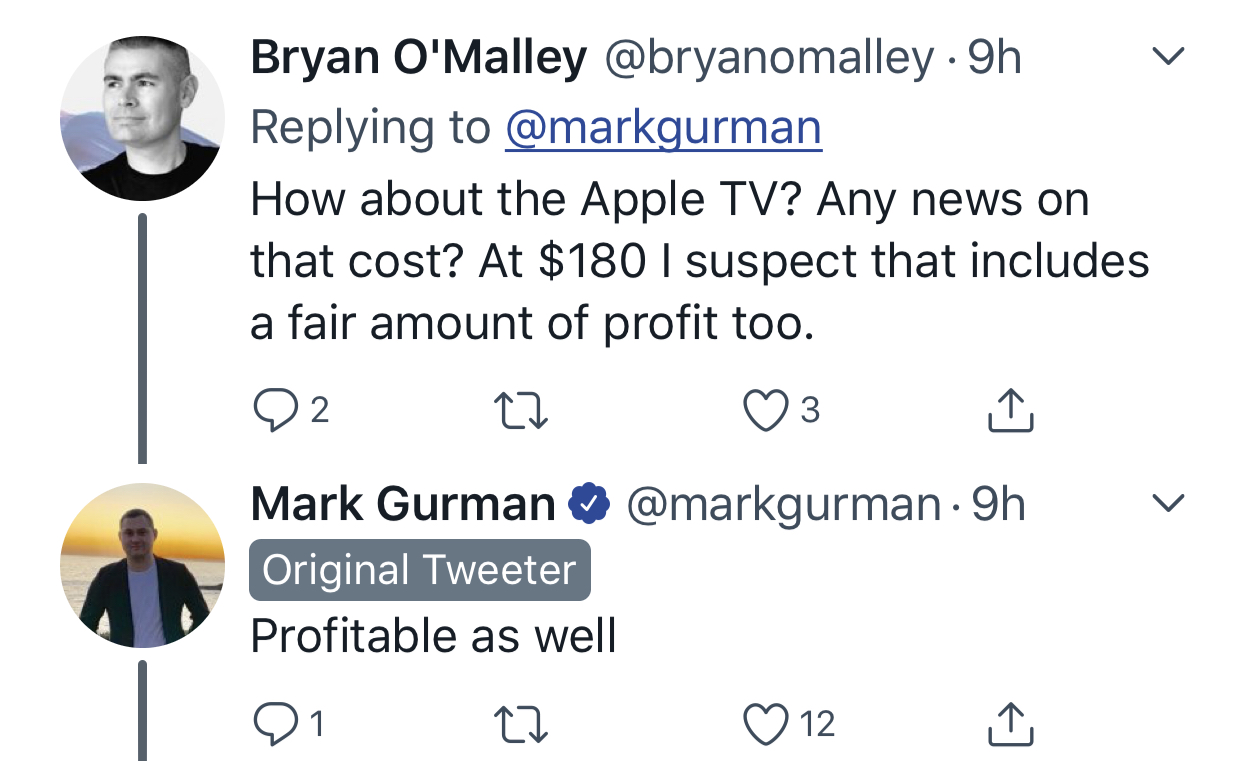The width and height of the screenshot is (1242, 761).
Task: Retweet Mark Gurman's 'Profitable as well' tweet
Action: (x=522, y=724)
